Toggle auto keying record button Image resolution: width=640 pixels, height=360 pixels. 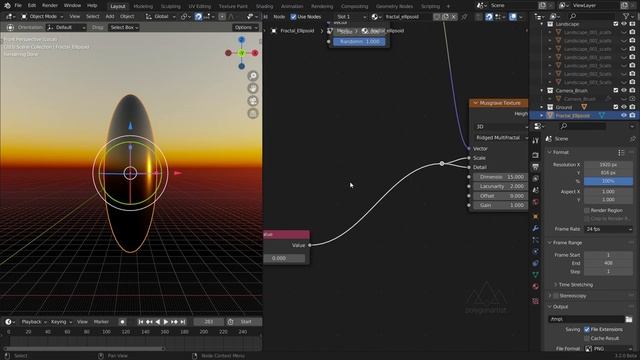[x=122, y=322]
